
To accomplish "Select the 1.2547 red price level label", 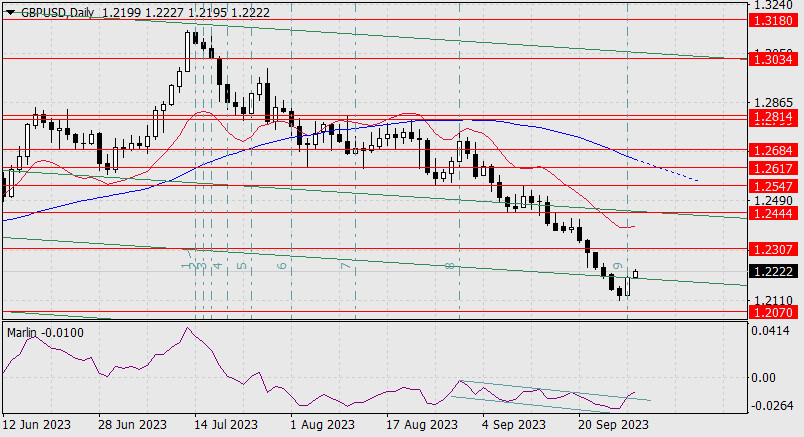I will point(773,186).
